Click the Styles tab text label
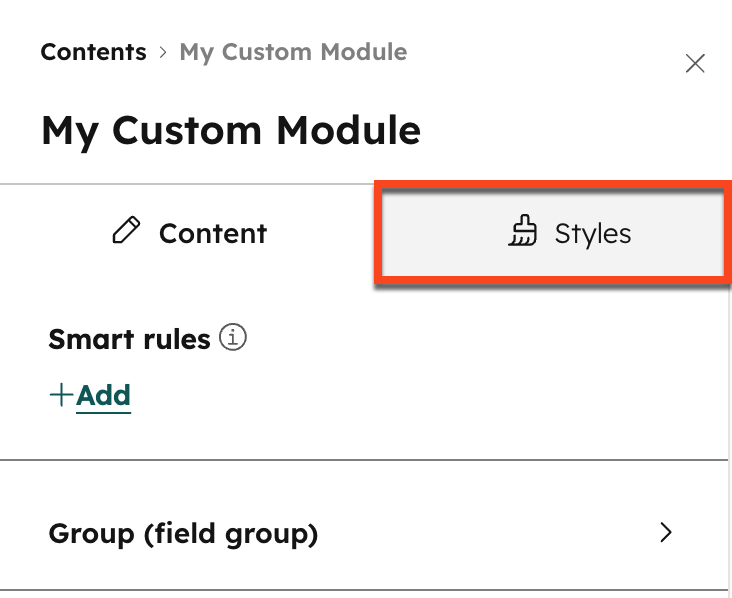This screenshot has height=598, width=732. click(593, 233)
